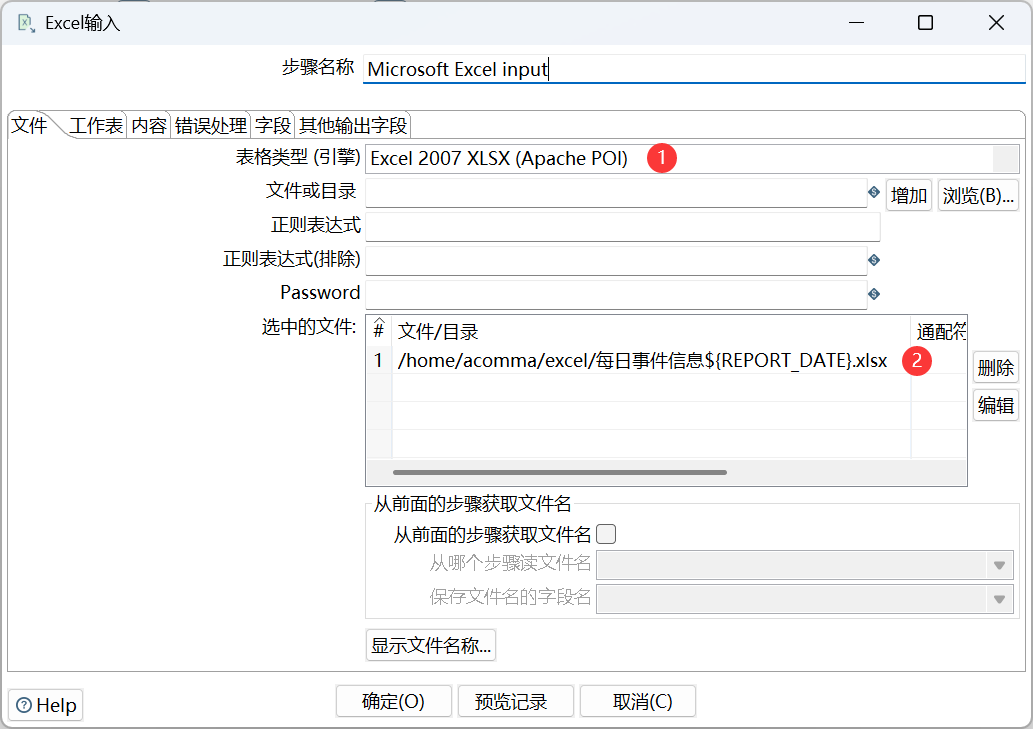Focus the 文件或目录 input field
The image size is (1033, 729).
pyautogui.click(x=616, y=193)
